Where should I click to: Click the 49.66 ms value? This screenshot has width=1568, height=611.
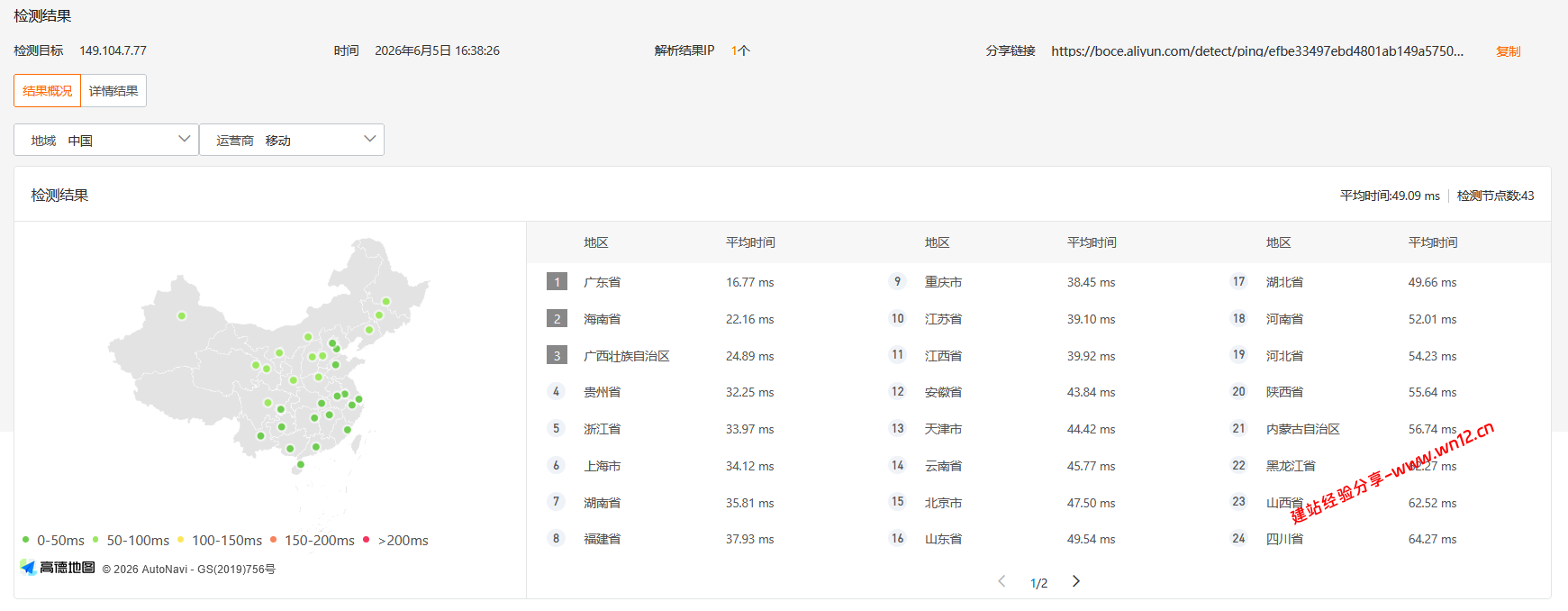tap(1433, 282)
